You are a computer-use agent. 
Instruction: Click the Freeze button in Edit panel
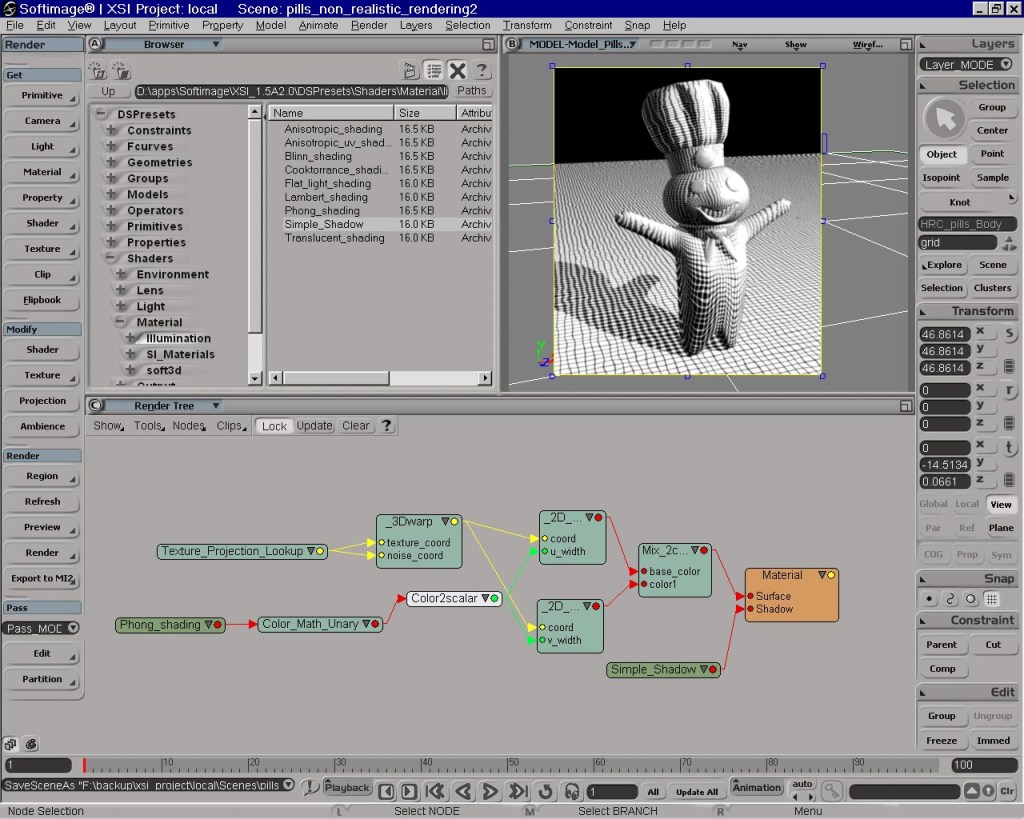pos(941,741)
